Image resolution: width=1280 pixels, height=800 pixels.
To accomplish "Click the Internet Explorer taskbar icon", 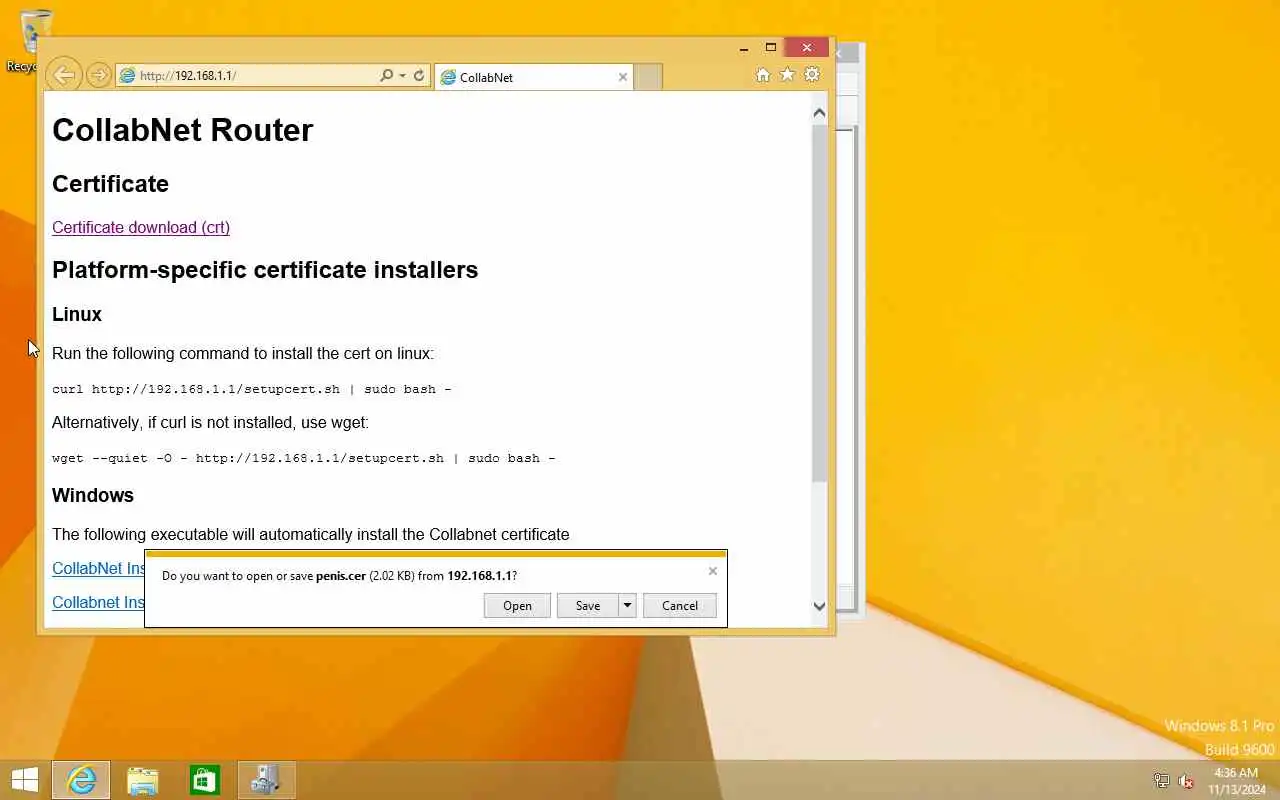I will (x=81, y=780).
